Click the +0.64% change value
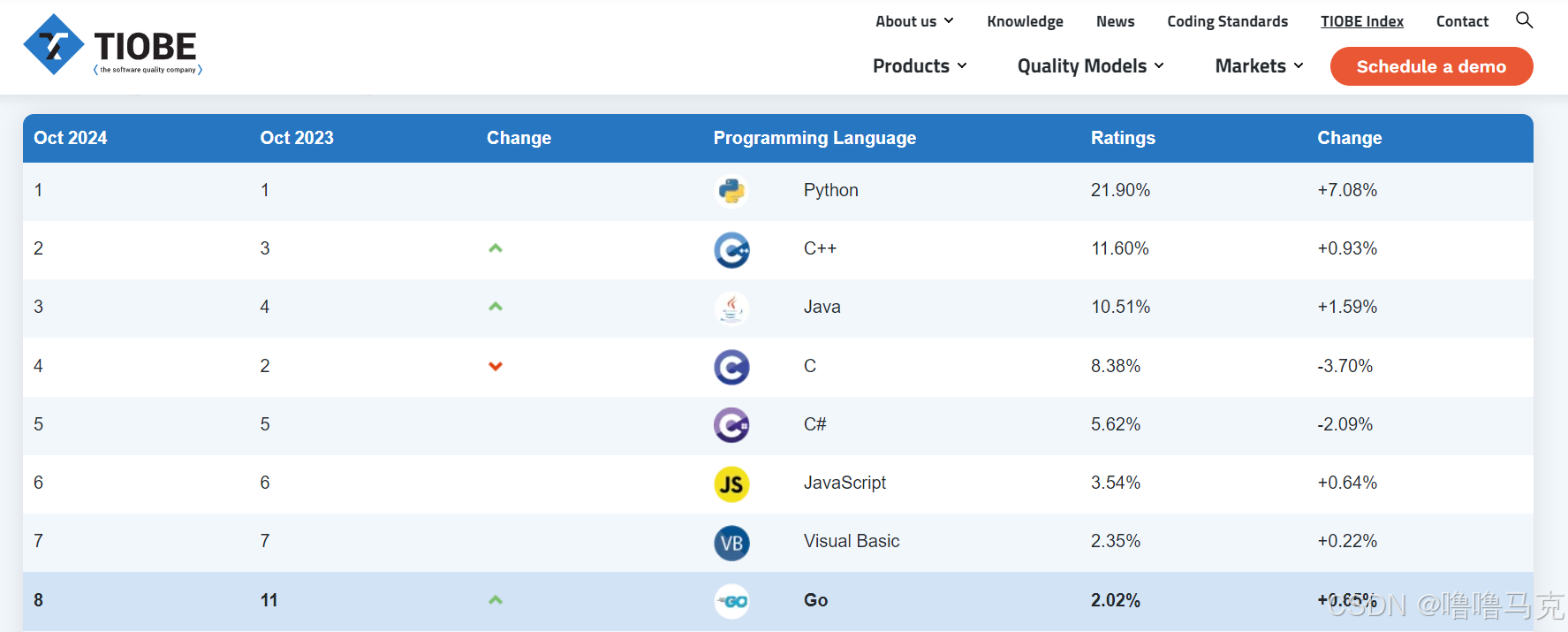This screenshot has height=632, width=1568. (1347, 483)
